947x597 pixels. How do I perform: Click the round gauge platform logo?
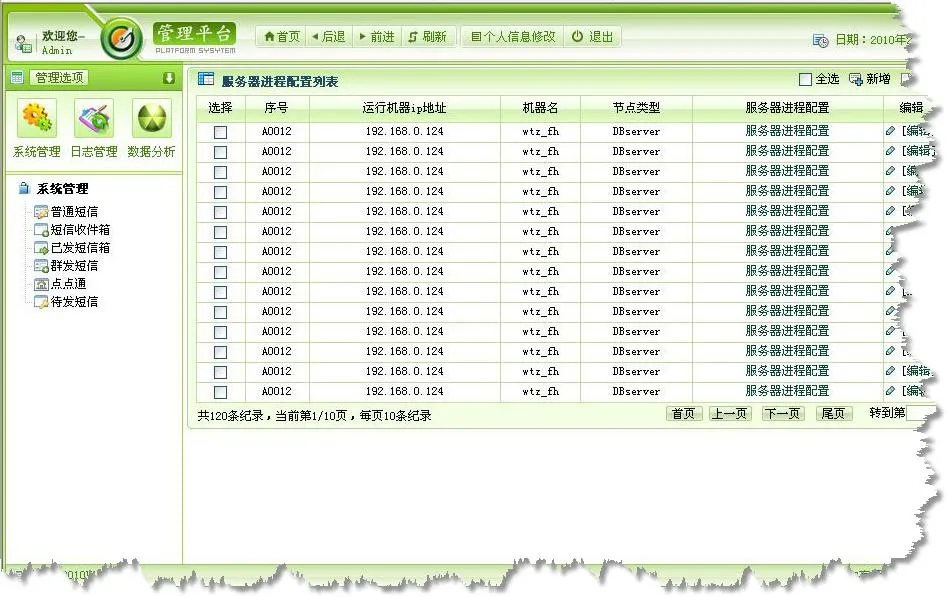[121, 38]
